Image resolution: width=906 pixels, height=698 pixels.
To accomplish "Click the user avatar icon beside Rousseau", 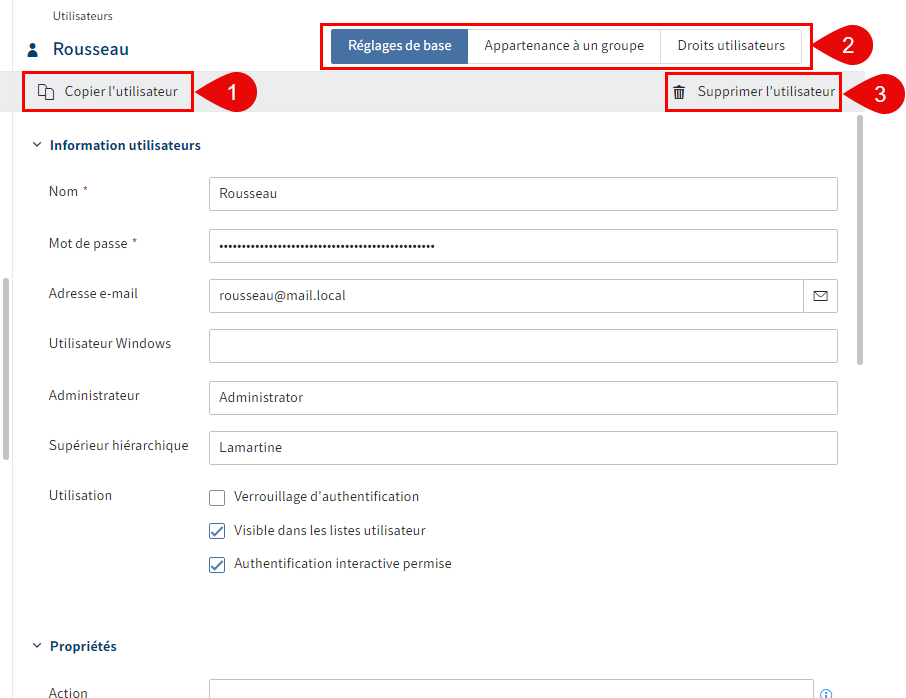I will [x=34, y=48].
